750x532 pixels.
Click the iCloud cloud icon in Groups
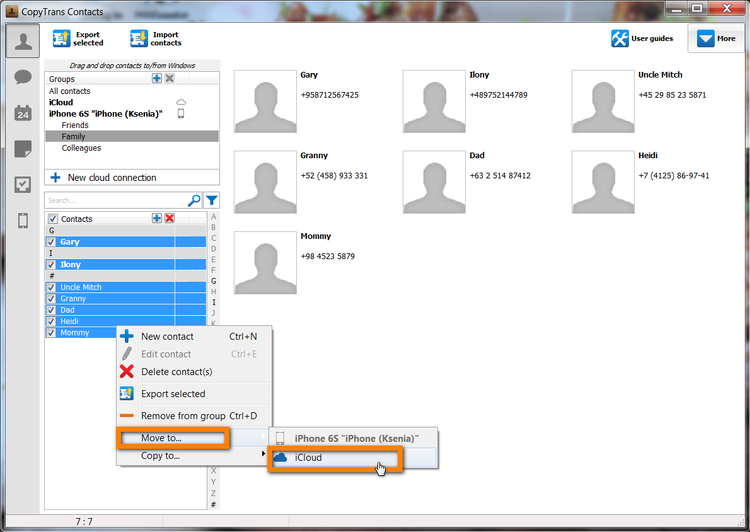(x=181, y=102)
